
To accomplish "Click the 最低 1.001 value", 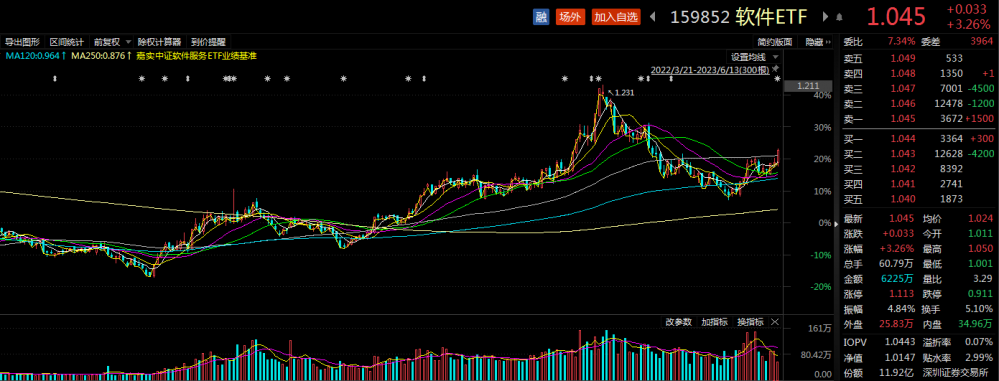I will 980,264.
